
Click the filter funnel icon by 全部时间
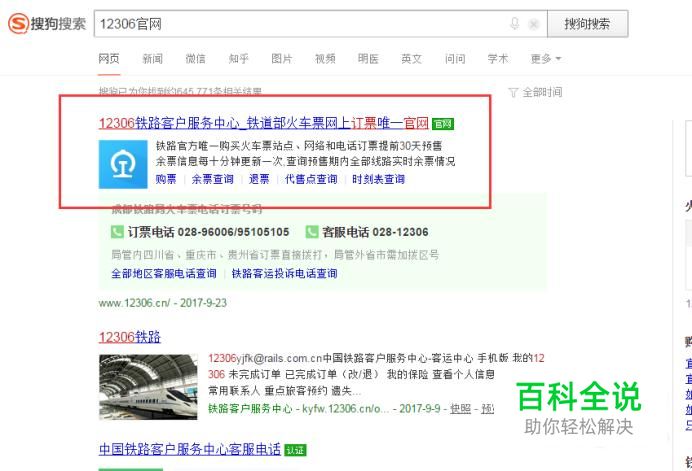(513, 93)
